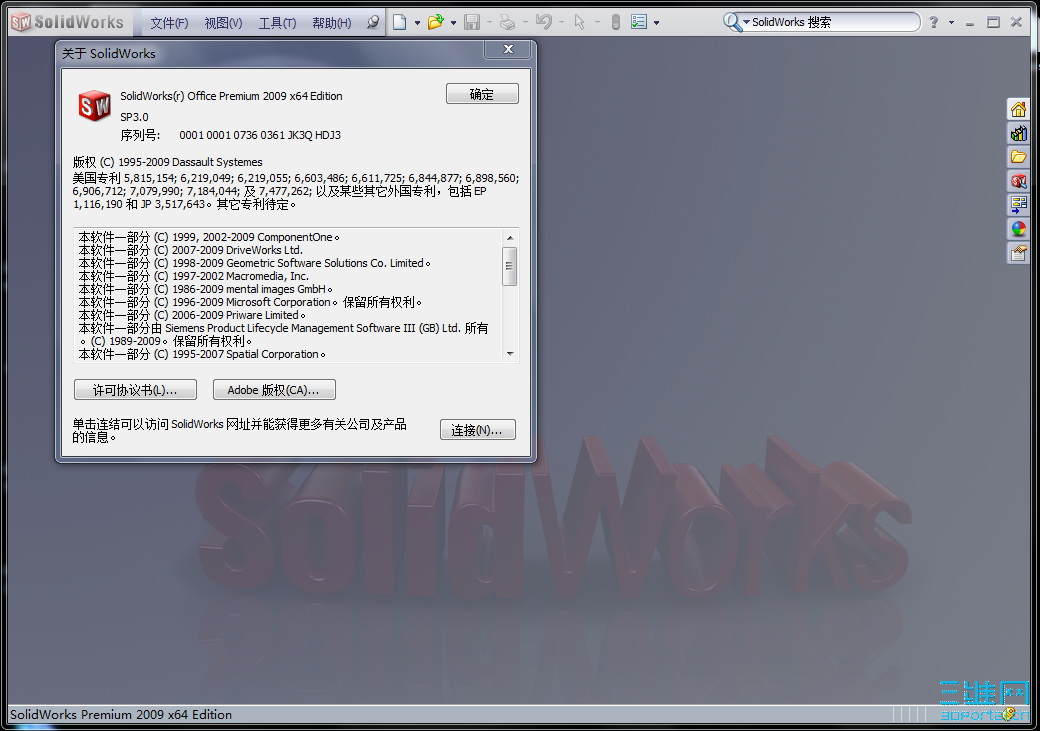Click the mental images GmbH copyright line

[x=206, y=289]
